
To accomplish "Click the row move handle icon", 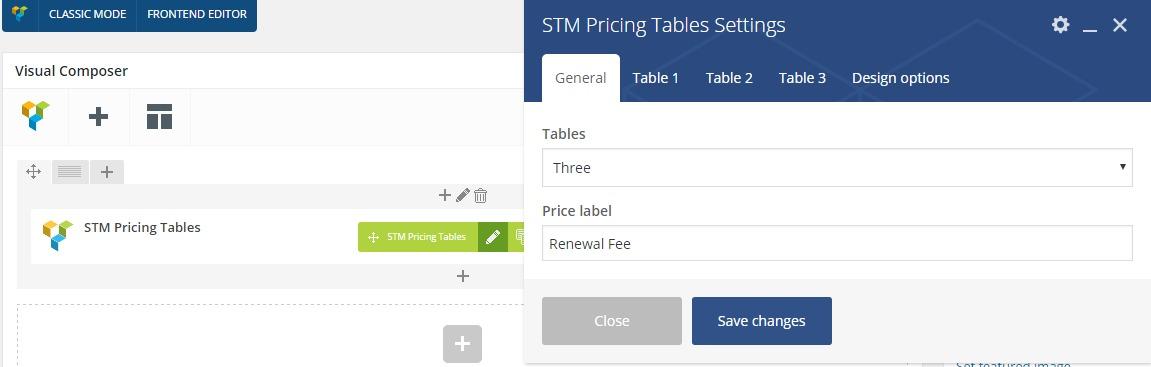I will (x=33, y=172).
